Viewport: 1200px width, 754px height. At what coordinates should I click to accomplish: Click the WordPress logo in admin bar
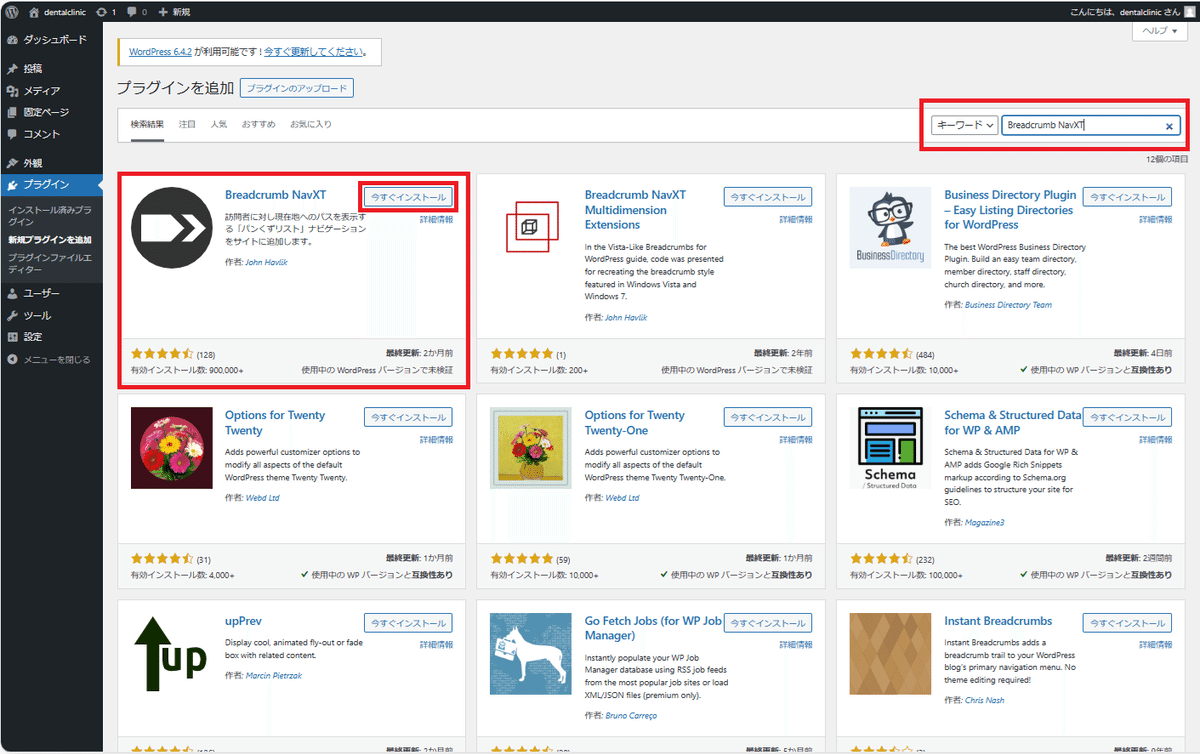(x=13, y=12)
